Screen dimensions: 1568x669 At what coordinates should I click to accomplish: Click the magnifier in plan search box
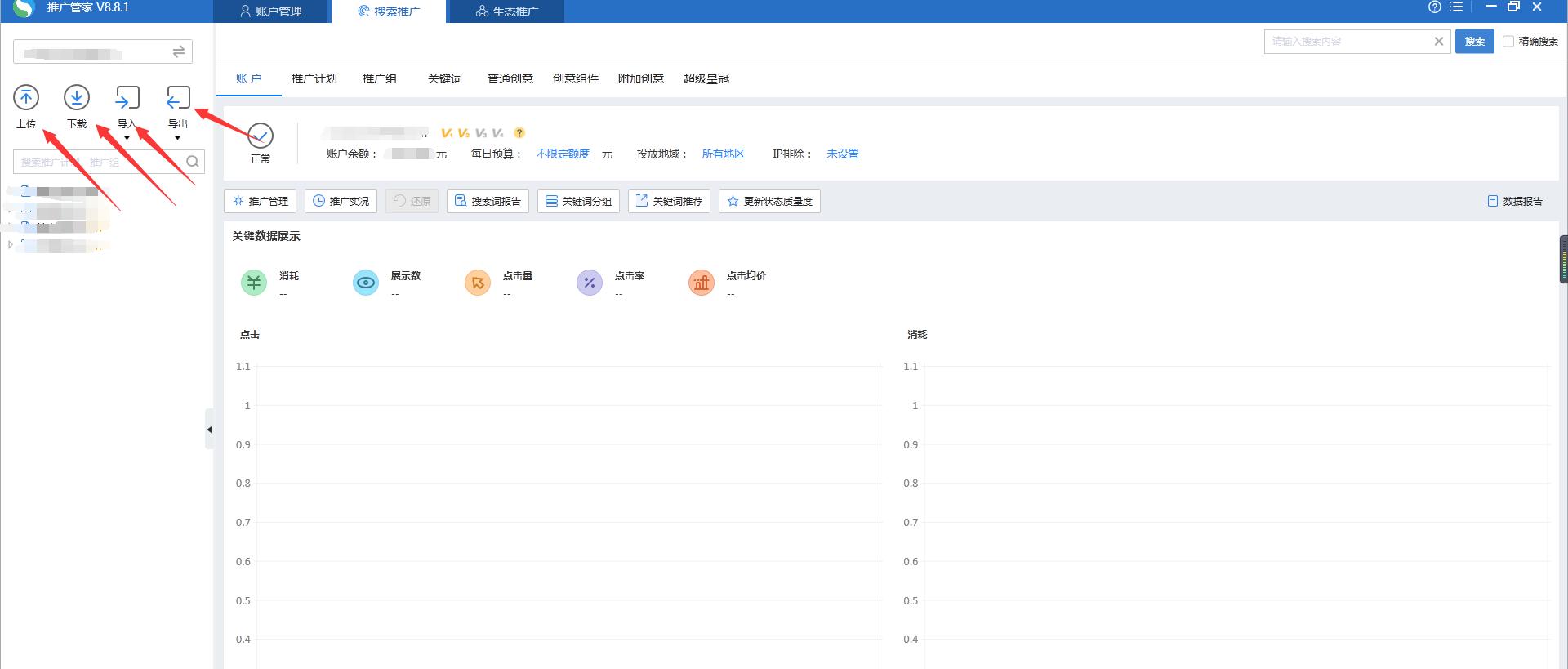(x=193, y=162)
